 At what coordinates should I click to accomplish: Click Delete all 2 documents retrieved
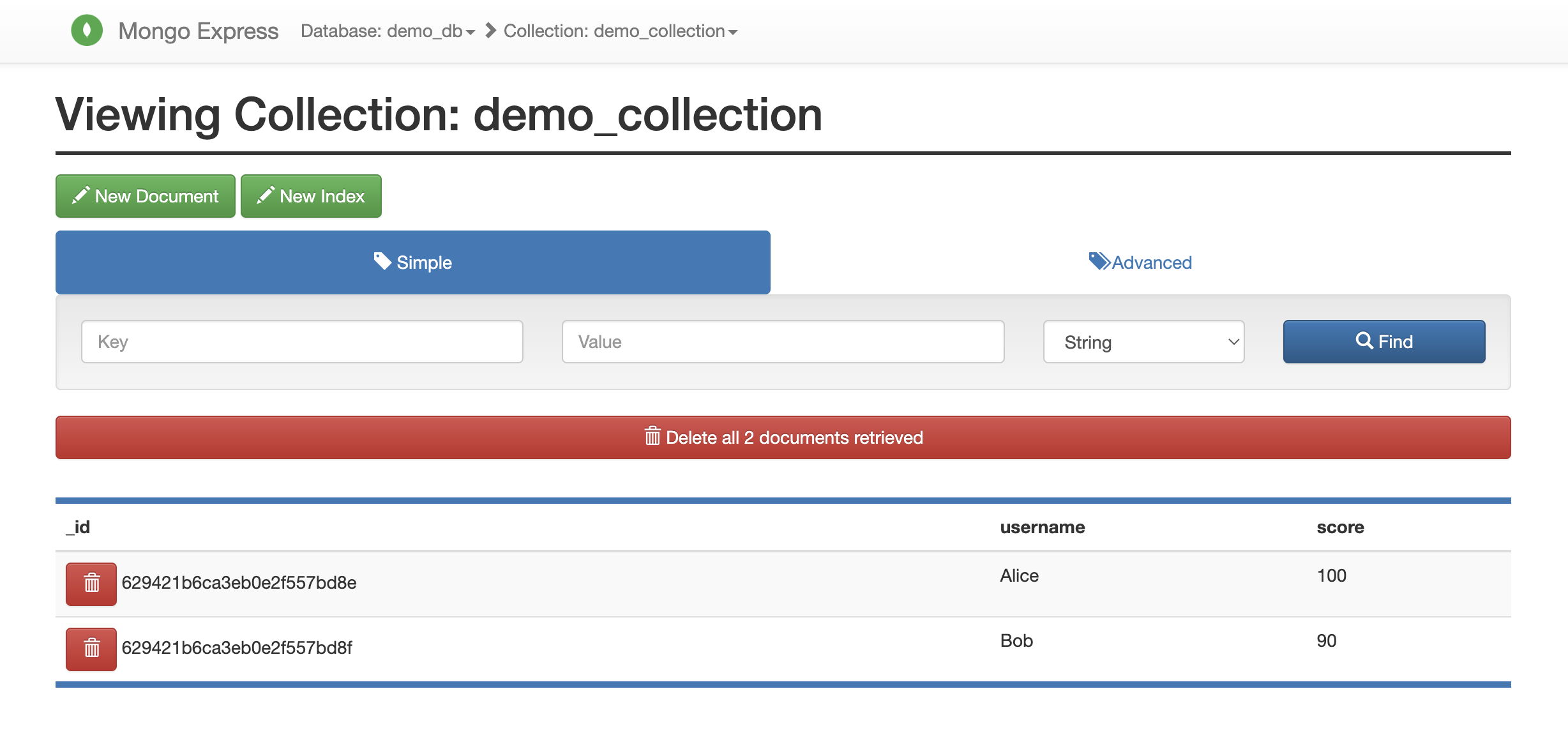point(783,437)
